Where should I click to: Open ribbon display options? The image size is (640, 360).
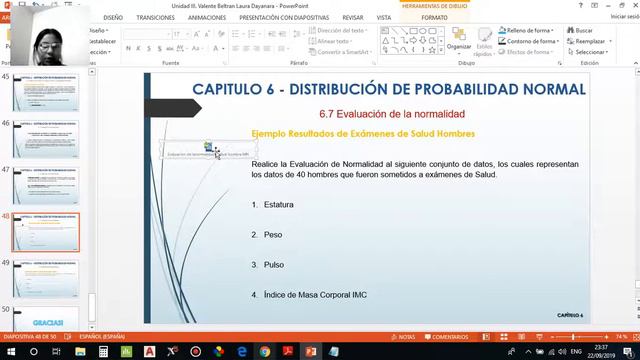[x=595, y=5]
